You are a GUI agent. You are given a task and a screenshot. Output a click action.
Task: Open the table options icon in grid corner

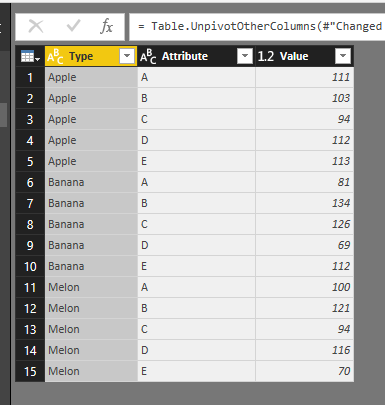point(30,56)
